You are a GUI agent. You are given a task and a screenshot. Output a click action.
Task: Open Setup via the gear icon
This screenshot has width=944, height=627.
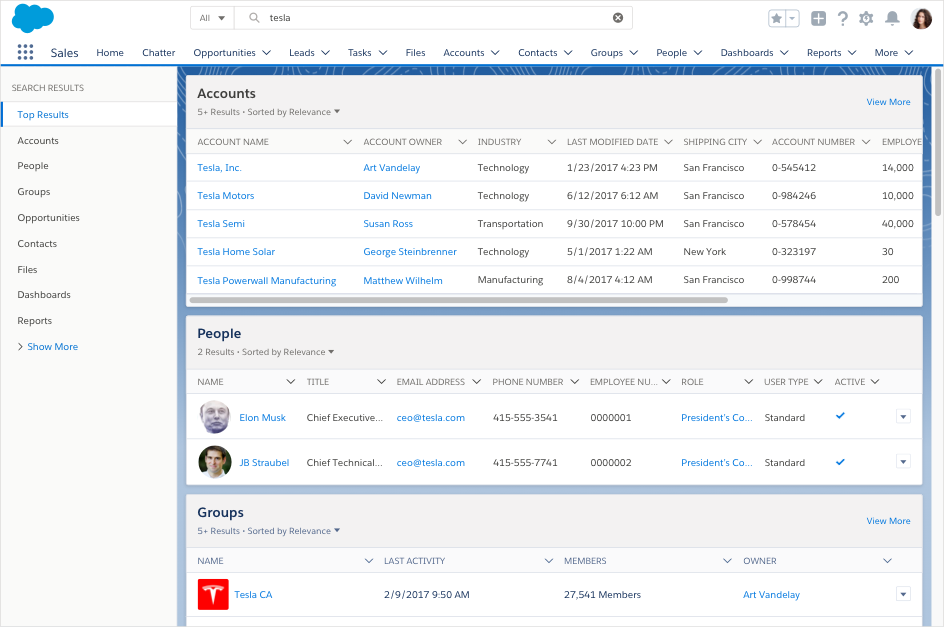coord(866,18)
